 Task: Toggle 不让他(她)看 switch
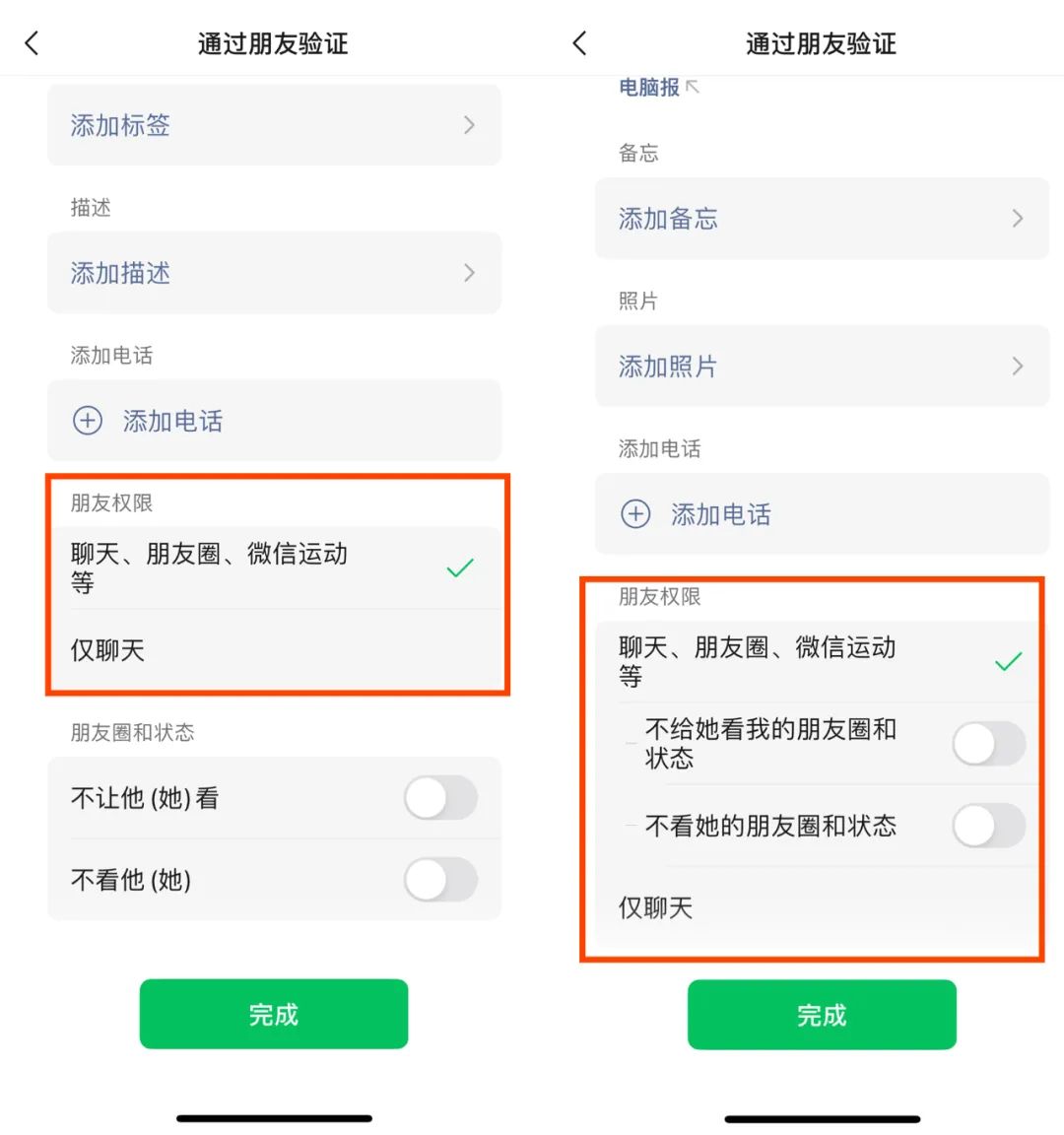point(440,798)
